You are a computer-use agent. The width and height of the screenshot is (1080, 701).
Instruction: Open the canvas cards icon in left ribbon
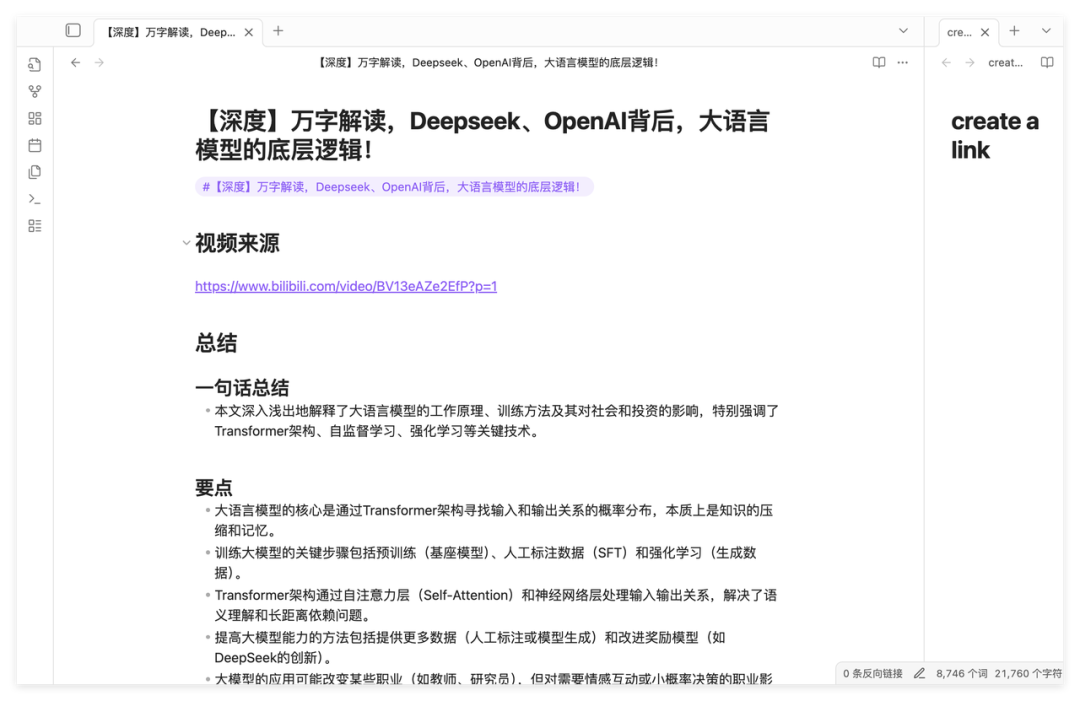click(34, 117)
